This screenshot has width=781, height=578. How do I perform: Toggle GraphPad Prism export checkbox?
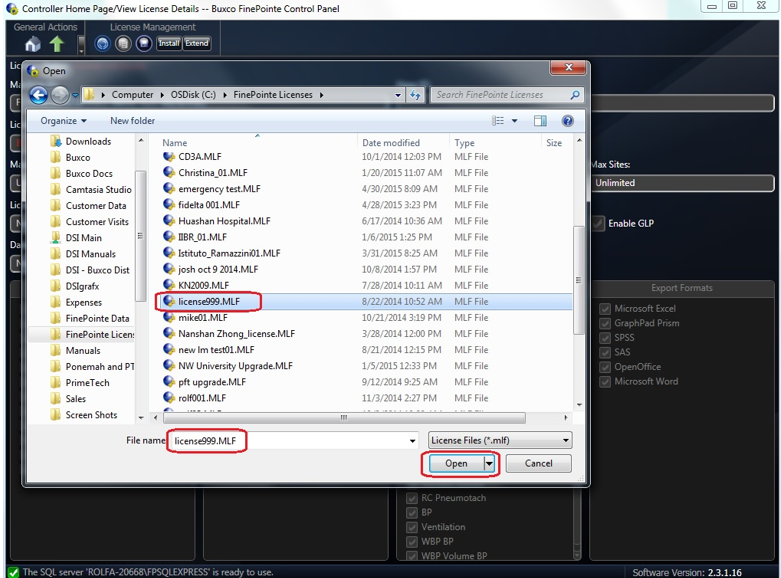click(x=605, y=323)
